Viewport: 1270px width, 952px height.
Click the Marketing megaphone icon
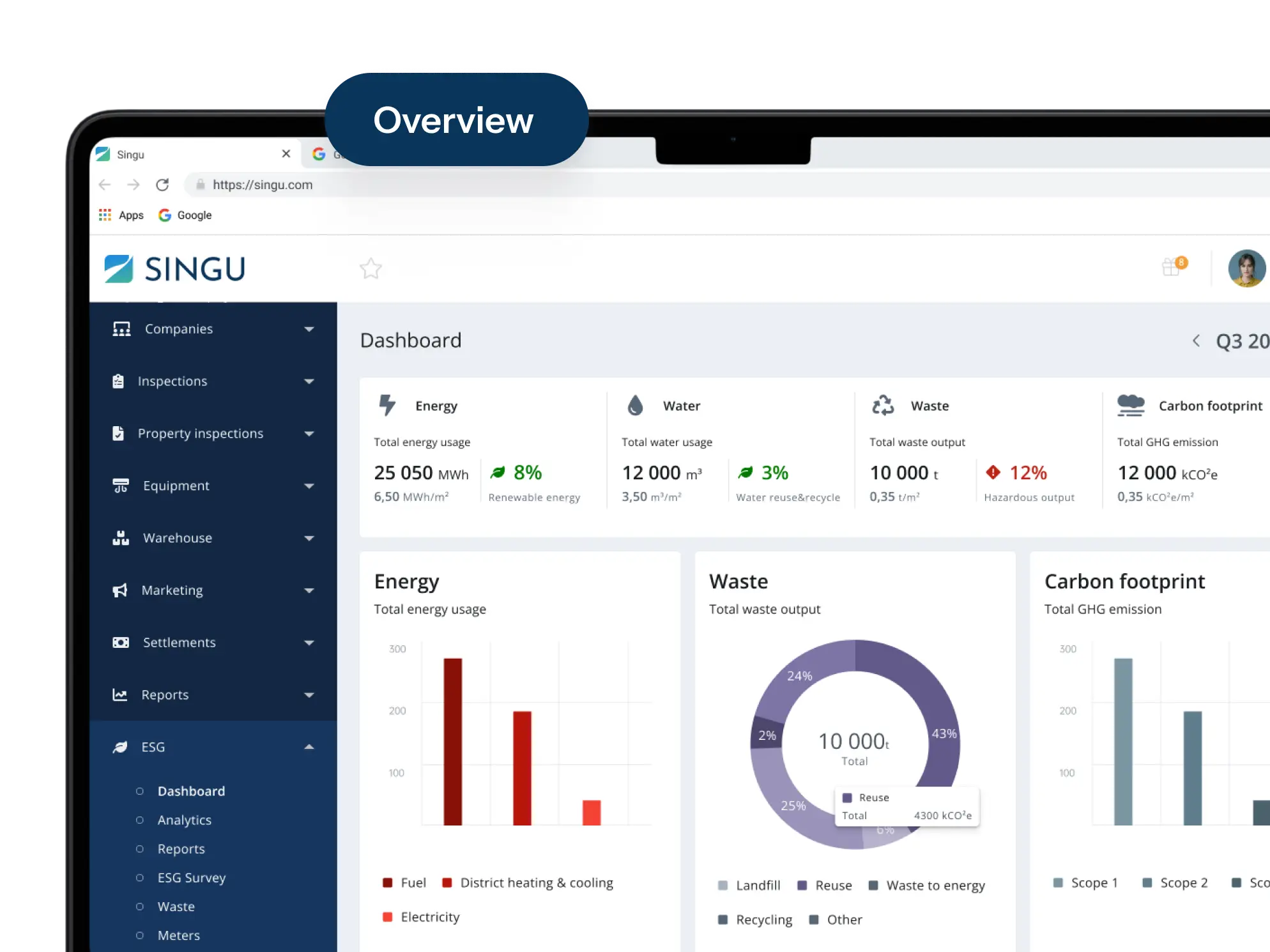(120, 590)
